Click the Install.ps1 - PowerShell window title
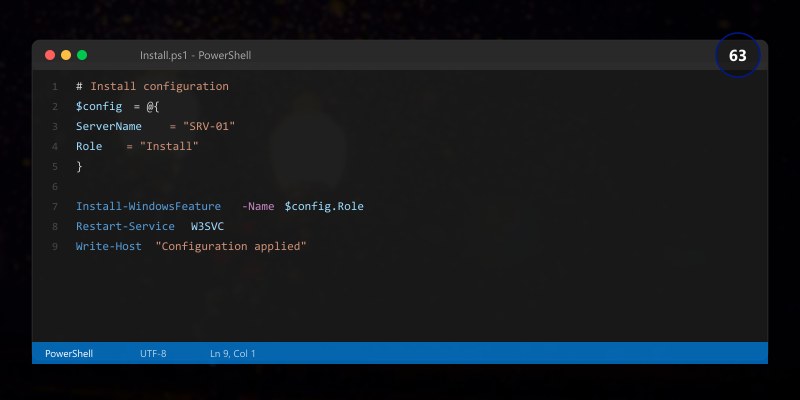 click(195, 55)
